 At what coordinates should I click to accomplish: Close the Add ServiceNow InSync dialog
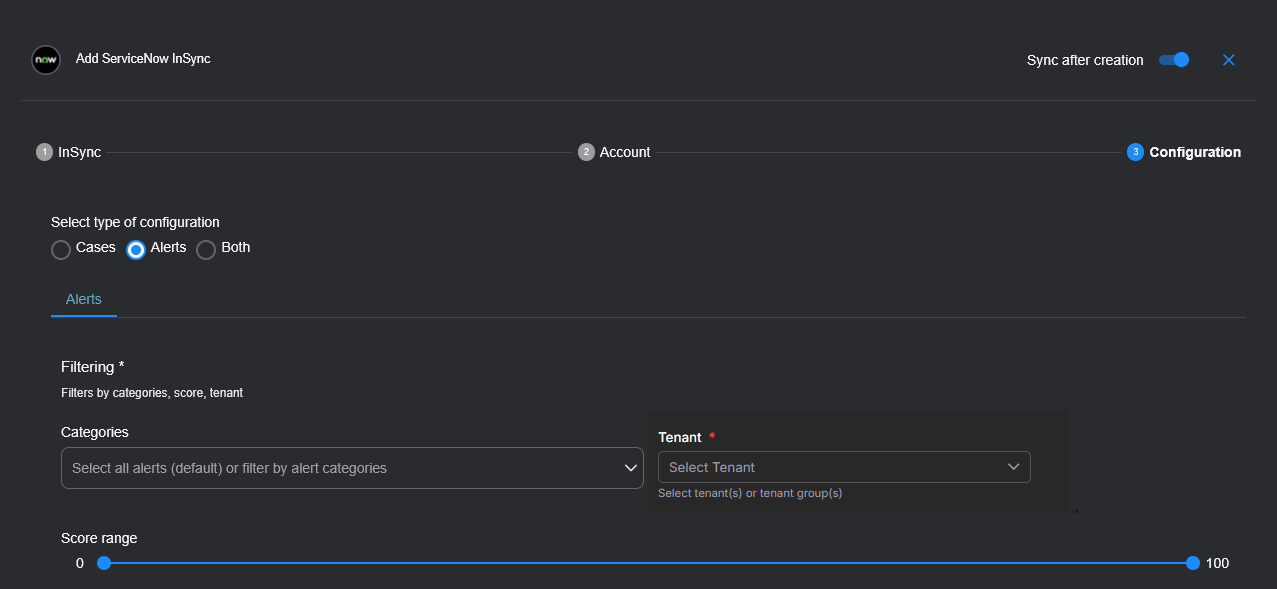click(1229, 60)
